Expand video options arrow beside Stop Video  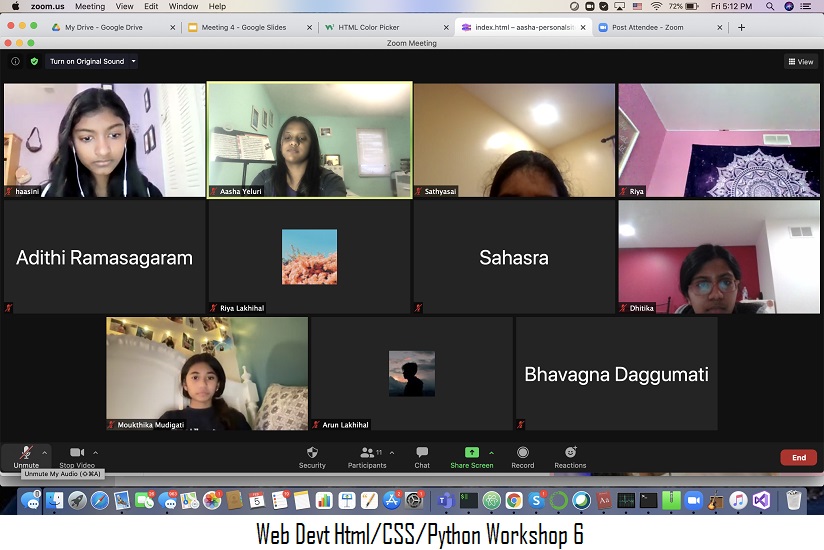[x=95, y=452]
